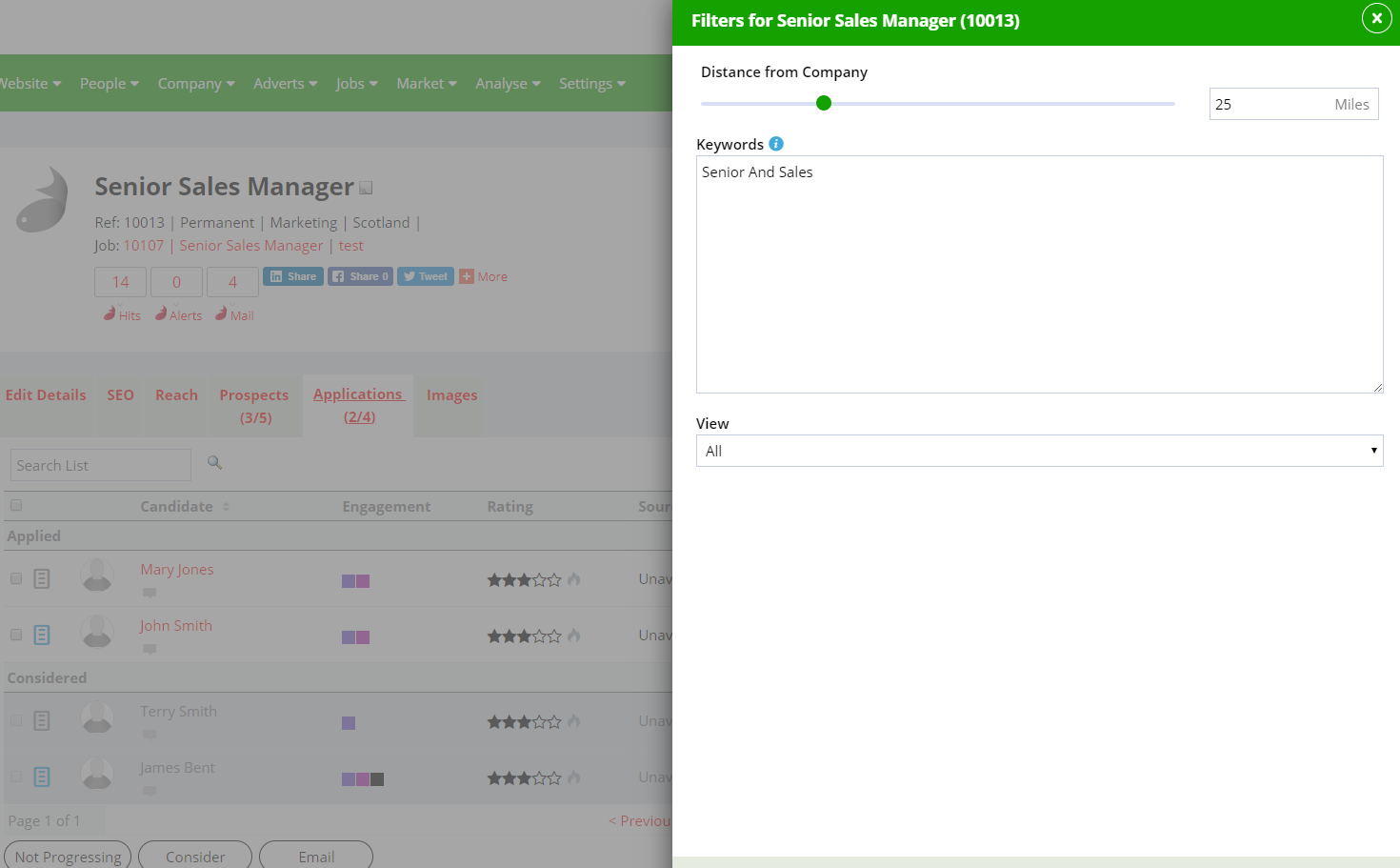Click the Mail chili icon
The image size is (1400, 868).
point(221,313)
